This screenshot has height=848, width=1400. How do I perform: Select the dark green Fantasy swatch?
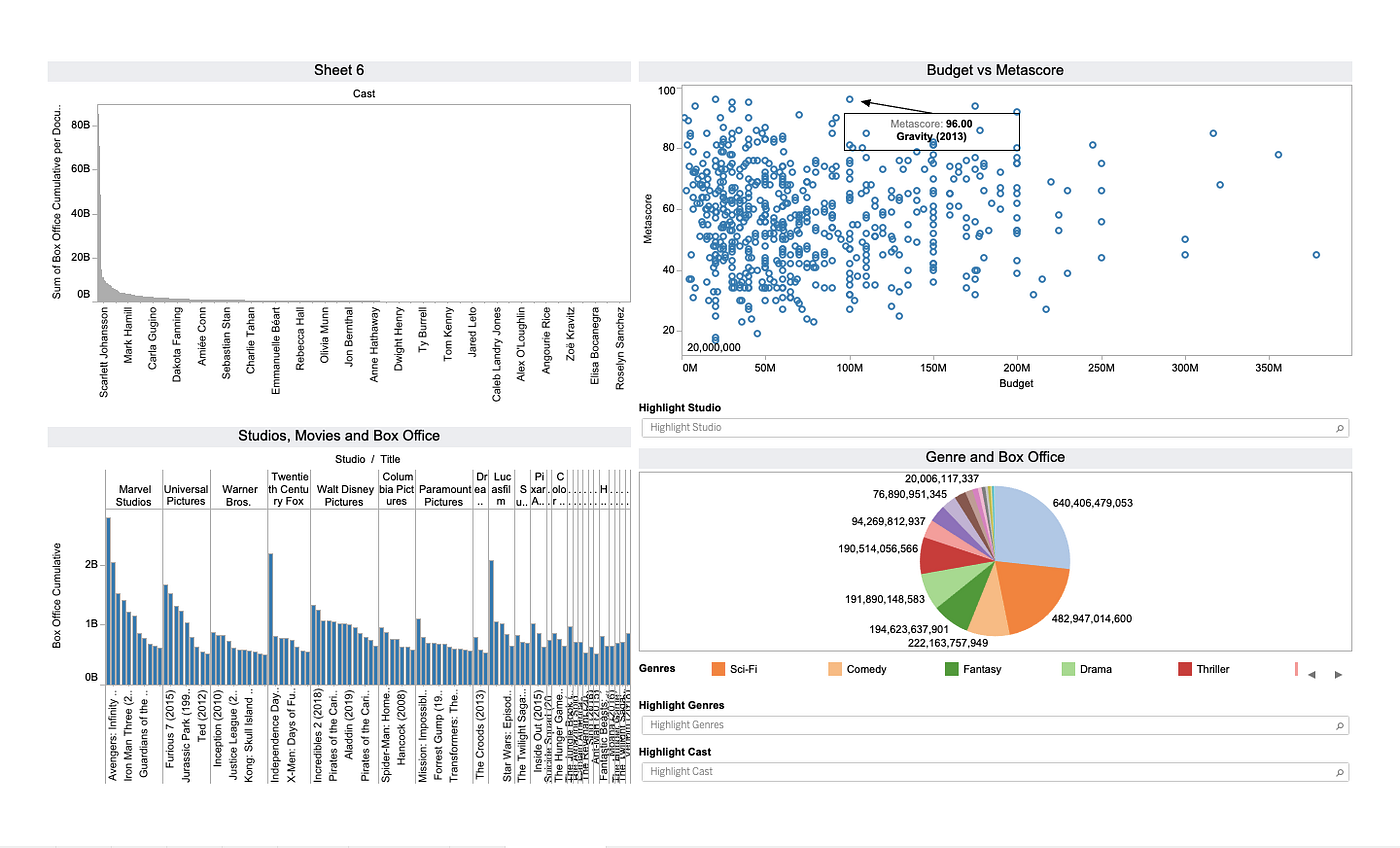(949, 668)
